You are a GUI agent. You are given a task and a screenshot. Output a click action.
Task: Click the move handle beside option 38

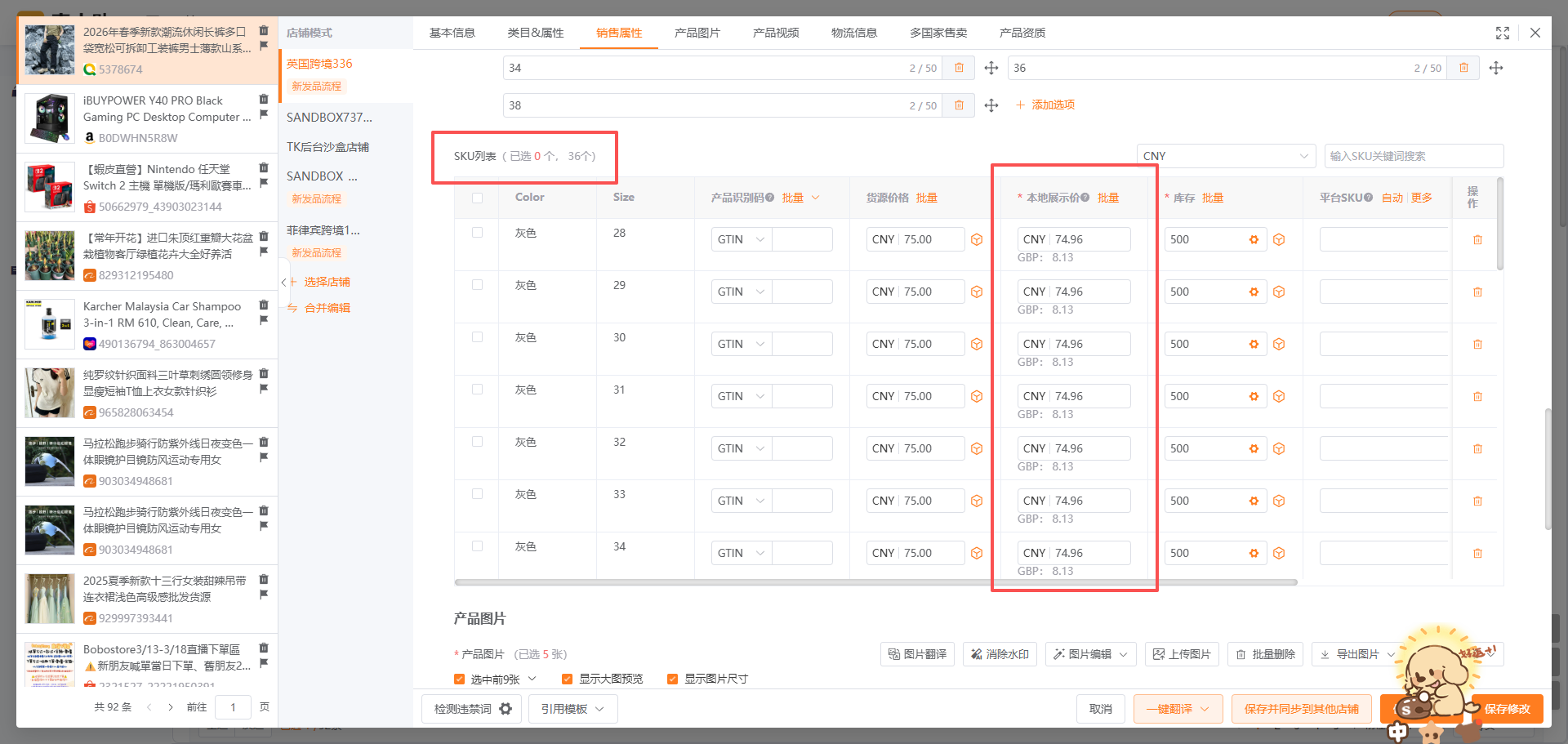pyautogui.click(x=991, y=105)
